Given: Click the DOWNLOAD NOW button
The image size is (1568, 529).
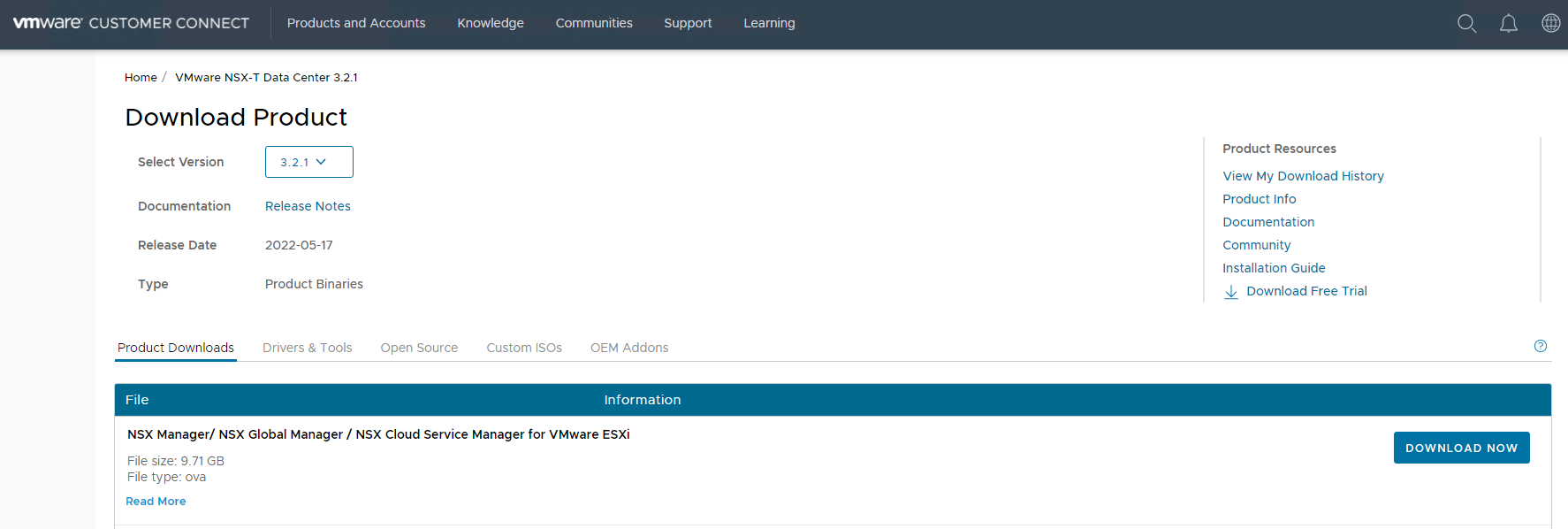Looking at the screenshot, I should coord(1462,448).
